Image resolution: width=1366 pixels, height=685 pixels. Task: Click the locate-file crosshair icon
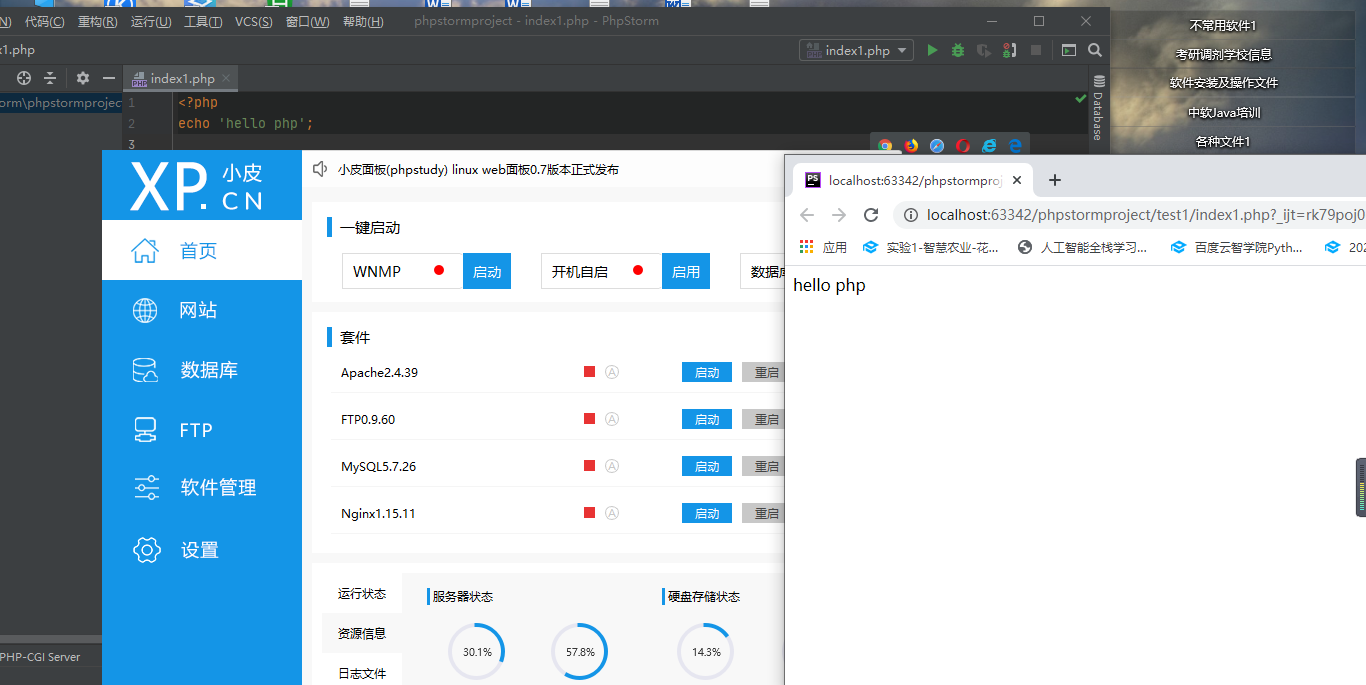(x=24, y=78)
